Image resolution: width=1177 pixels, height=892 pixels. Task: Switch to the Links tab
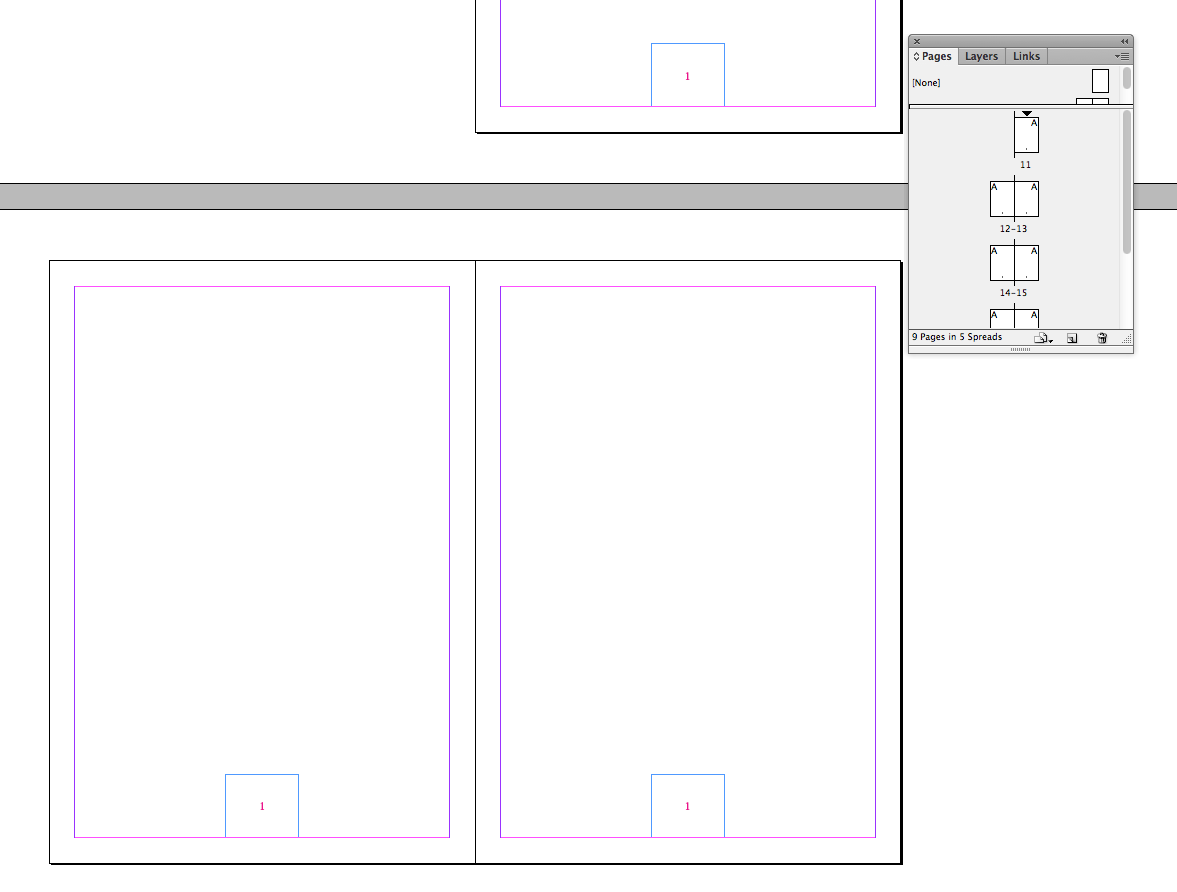coord(1026,56)
